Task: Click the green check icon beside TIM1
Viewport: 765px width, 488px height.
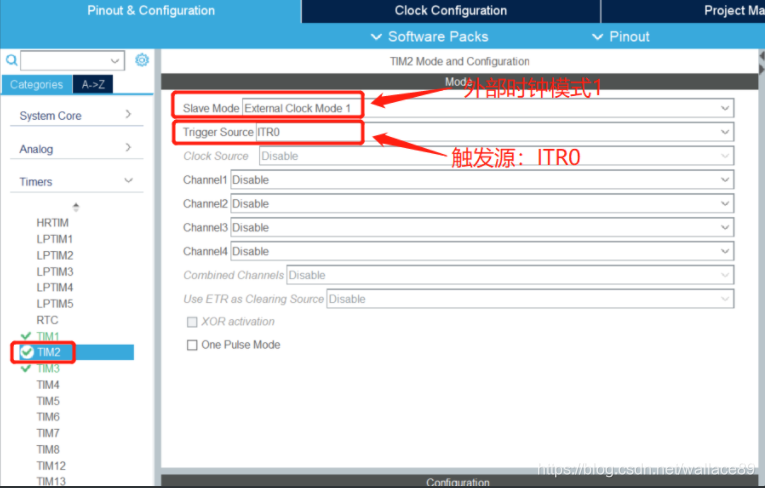Action: tap(26, 336)
